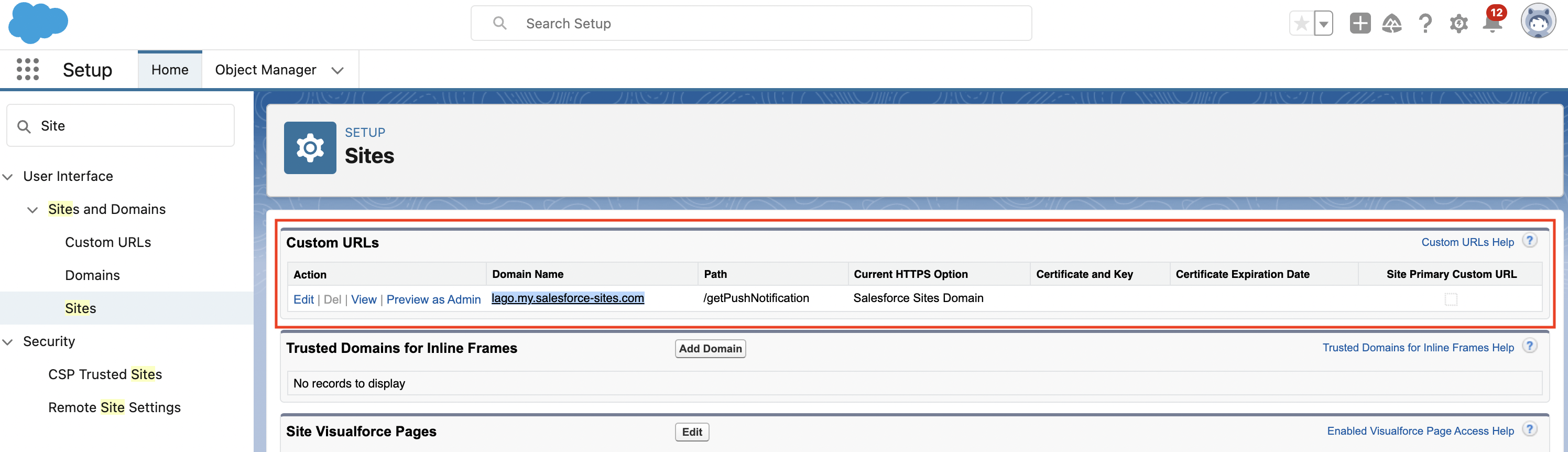Open the Trailhead guidance icon
Screen dimensions: 1568x452
(x=1392, y=24)
